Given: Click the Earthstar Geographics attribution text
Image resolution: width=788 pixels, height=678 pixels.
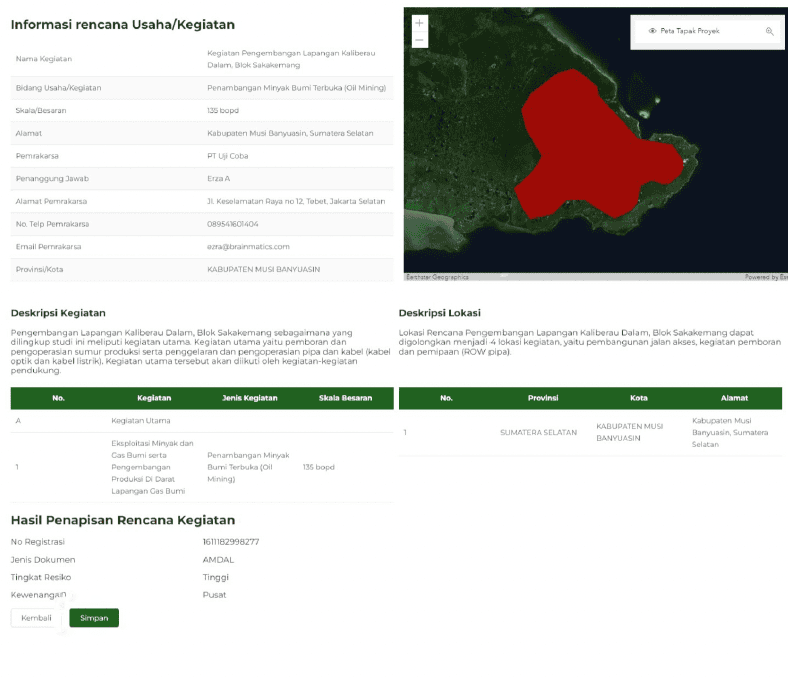Looking at the screenshot, I should click(x=437, y=277).
